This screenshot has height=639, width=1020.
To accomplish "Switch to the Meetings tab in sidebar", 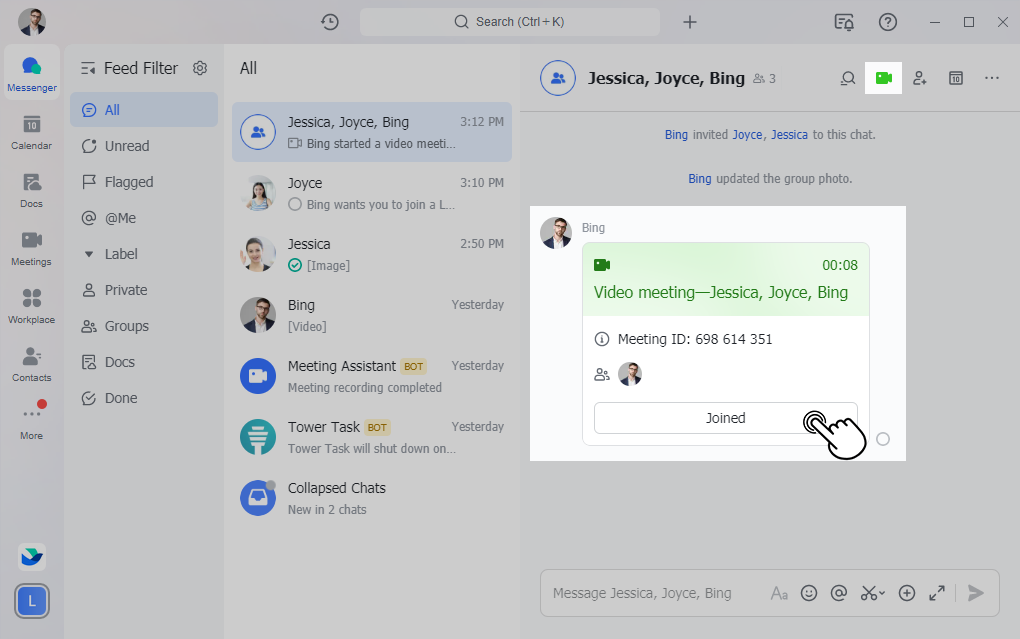I will (32, 248).
